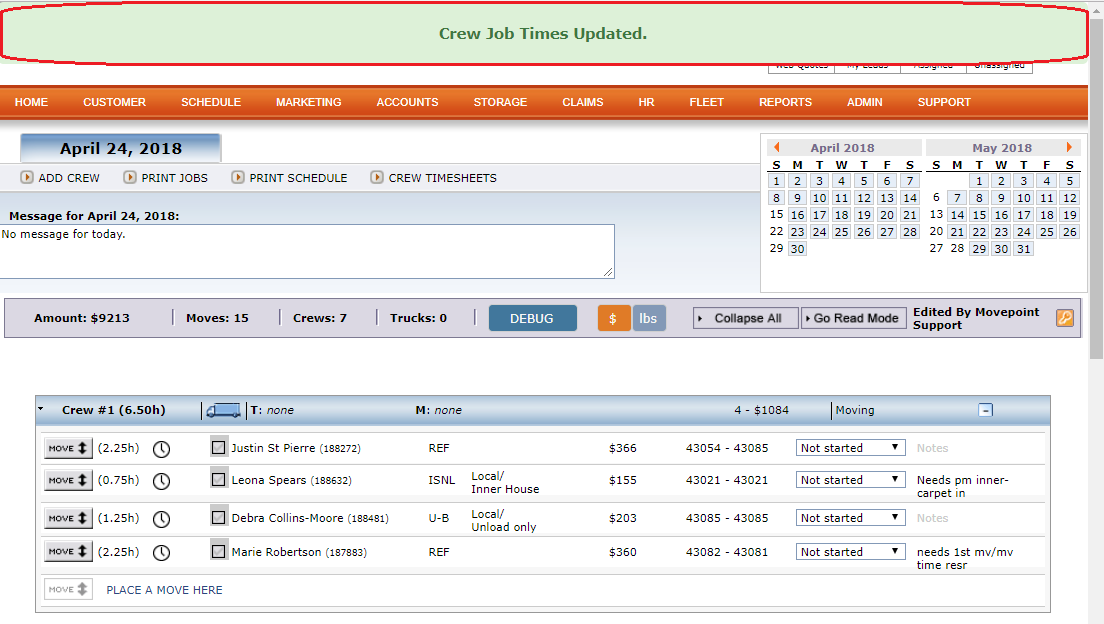Screen dimensions: 1104x624
Task: Select April 25 in the calendar
Action: (x=841, y=232)
